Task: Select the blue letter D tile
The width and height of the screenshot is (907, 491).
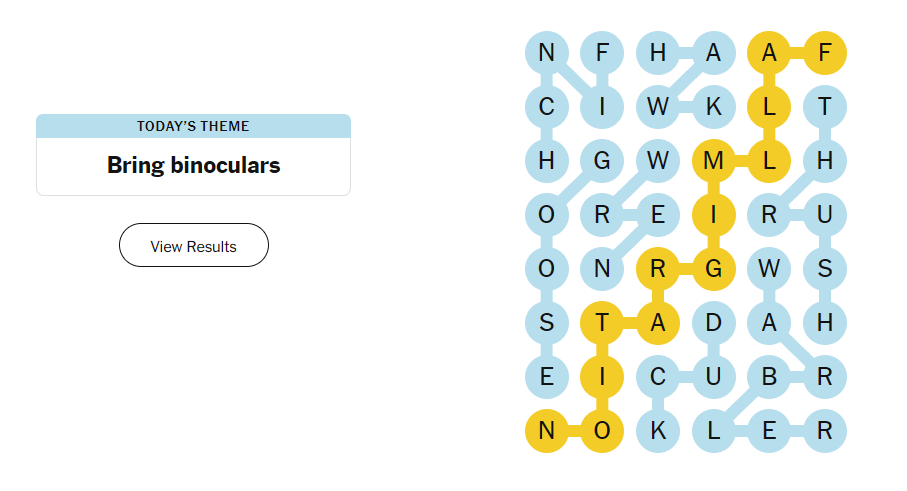Action: [x=713, y=322]
